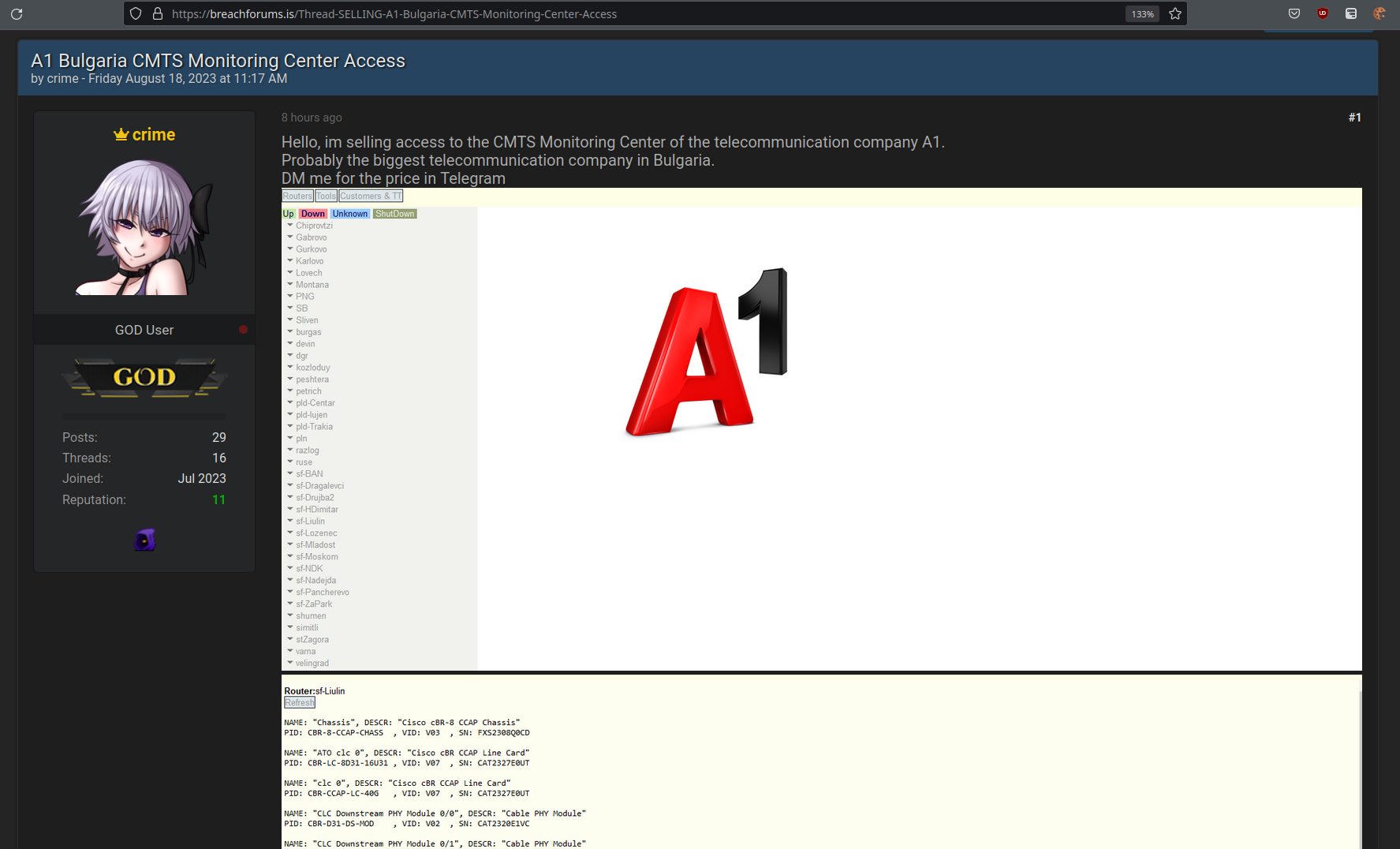This screenshot has width=1400, height=849.
Task: Select the razlog router entry
Action: [x=308, y=451]
